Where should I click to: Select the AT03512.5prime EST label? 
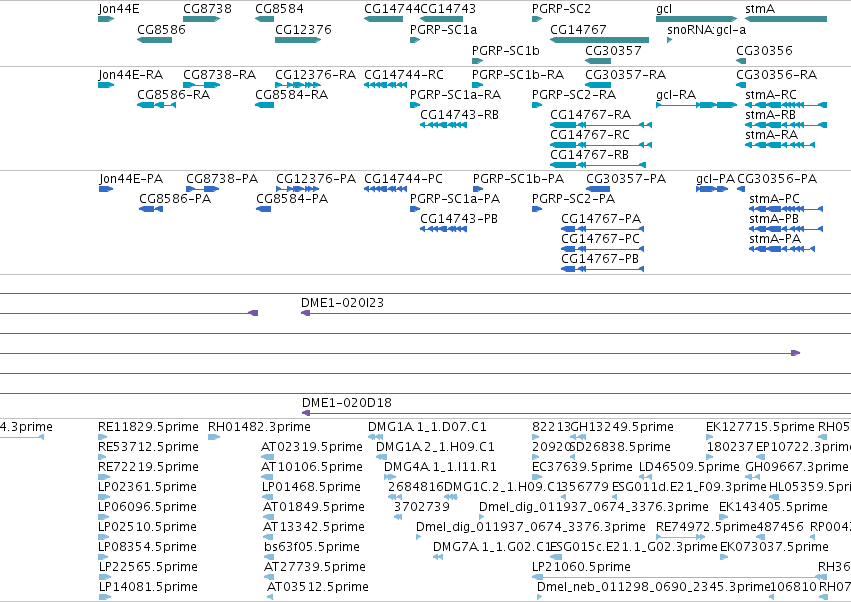pos(317,587)
